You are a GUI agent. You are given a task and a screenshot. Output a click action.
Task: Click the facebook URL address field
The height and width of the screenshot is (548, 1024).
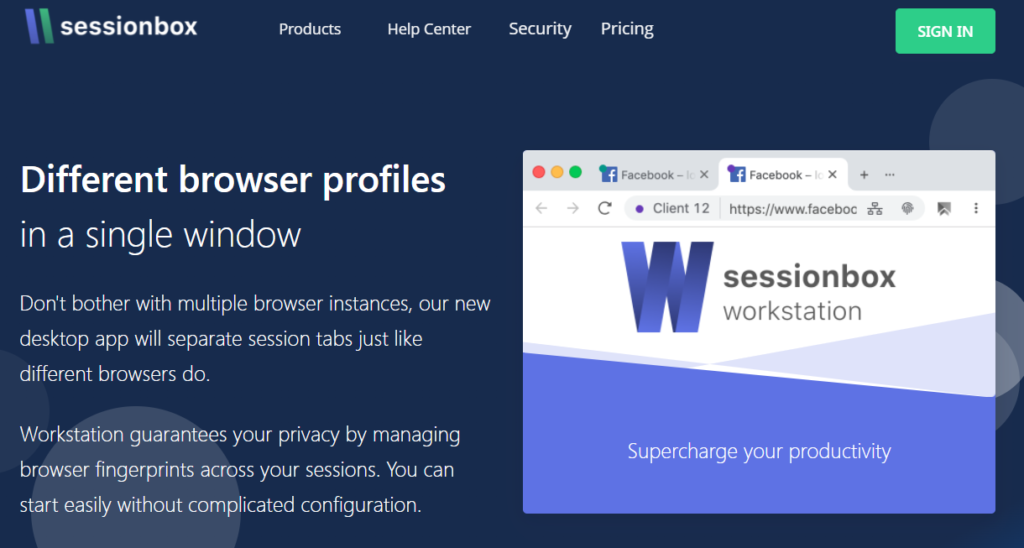coord(793,209)
